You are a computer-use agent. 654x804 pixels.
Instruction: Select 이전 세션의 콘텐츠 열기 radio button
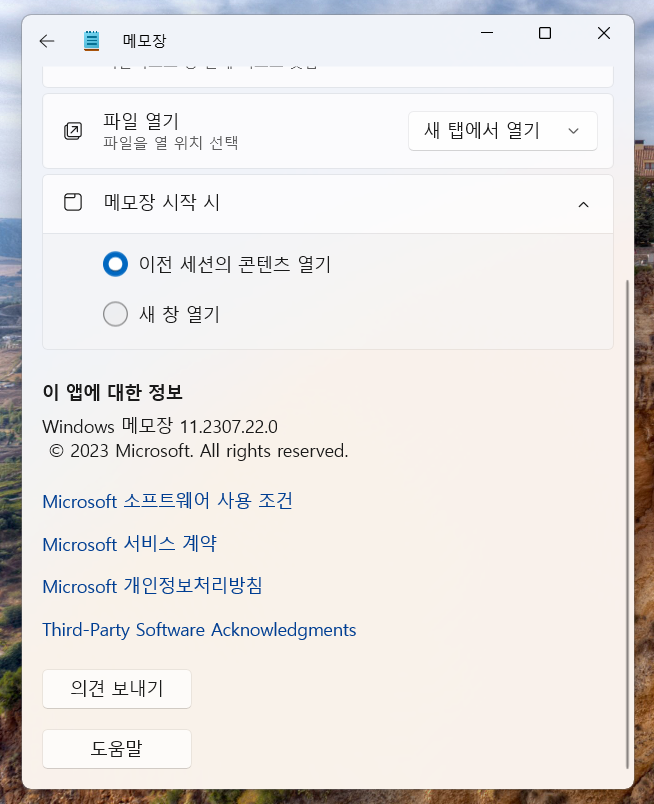click(x=115, y=264)
